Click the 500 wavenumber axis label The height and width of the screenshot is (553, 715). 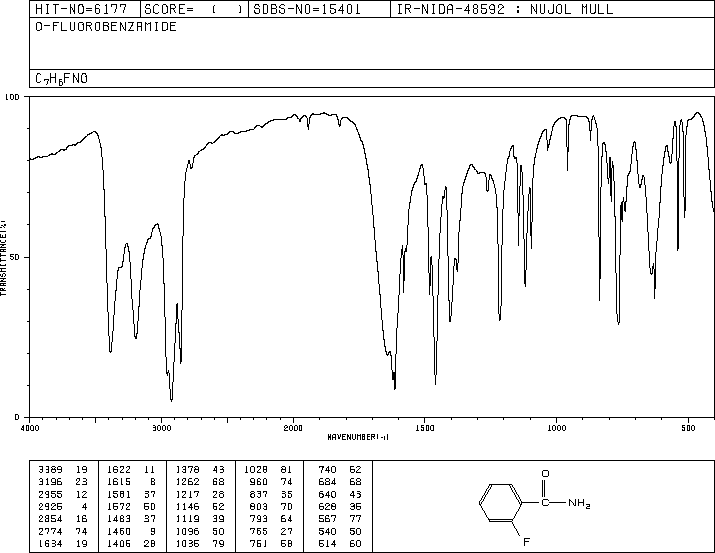[x=688, y=428]
